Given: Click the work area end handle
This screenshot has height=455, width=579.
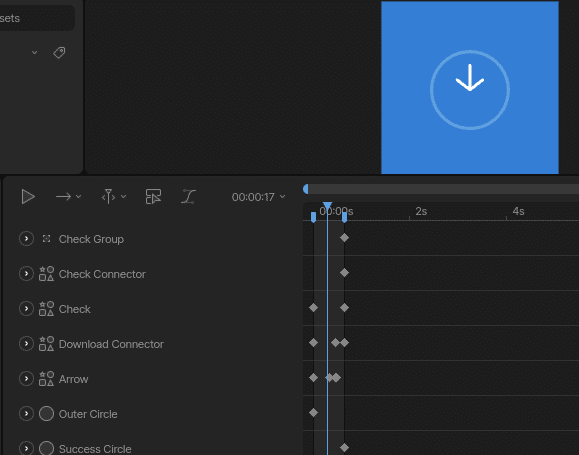Looking at the screenshot, I should coord(345,217).
